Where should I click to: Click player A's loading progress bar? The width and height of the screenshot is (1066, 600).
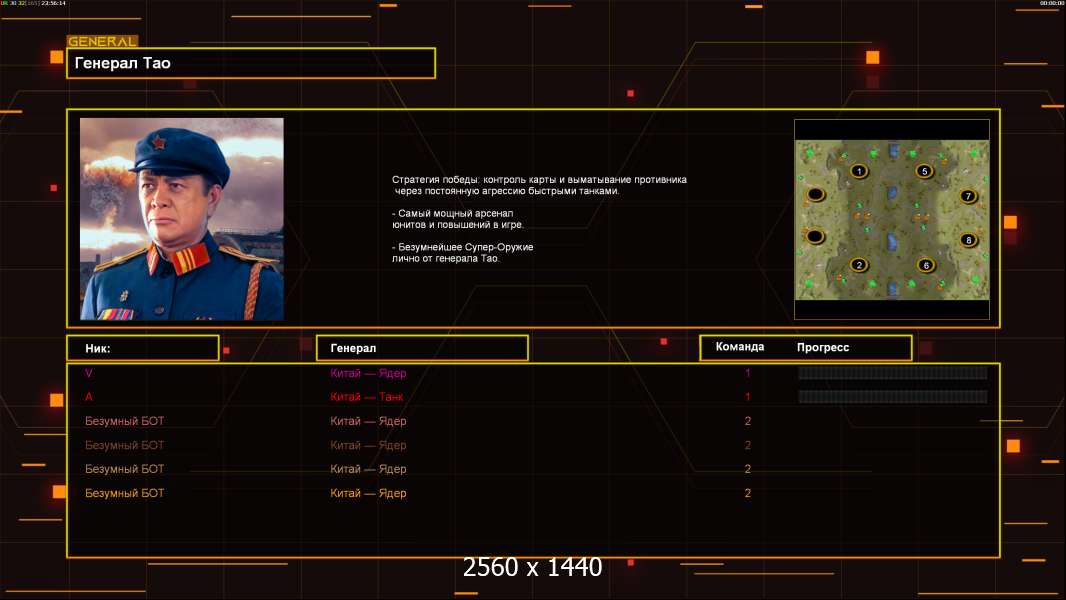pos(892,396)
